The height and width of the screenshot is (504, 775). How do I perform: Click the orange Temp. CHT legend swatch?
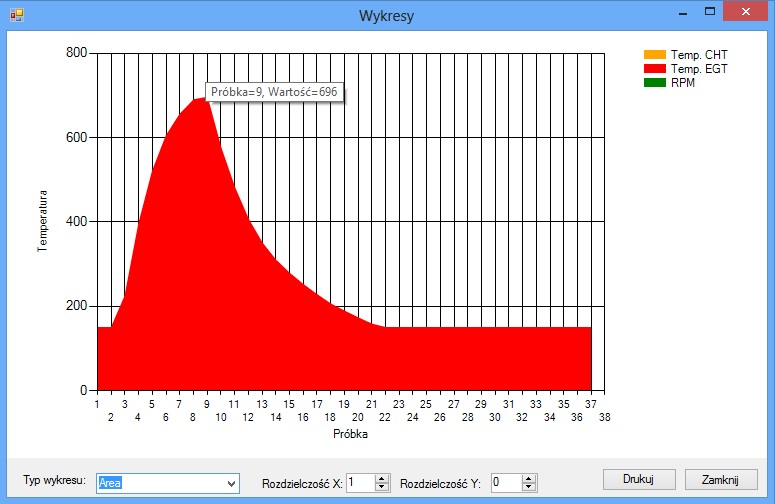pyautogui.click(x=654, y=54)
